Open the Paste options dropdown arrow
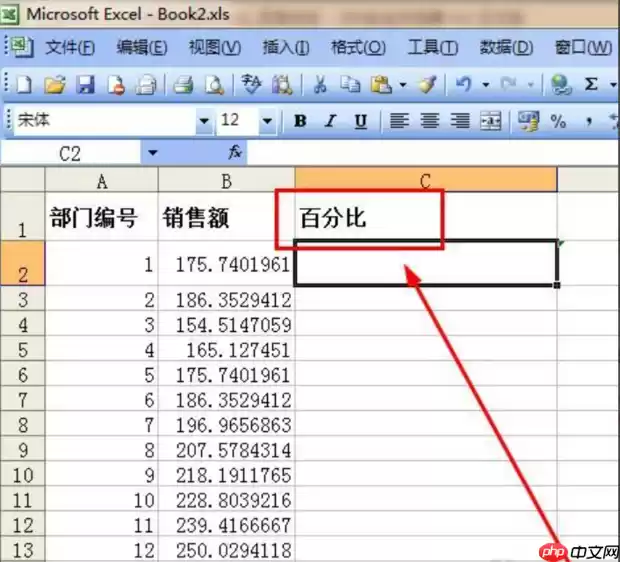Viewport: 620px width, 562px height. click(403, 85)
